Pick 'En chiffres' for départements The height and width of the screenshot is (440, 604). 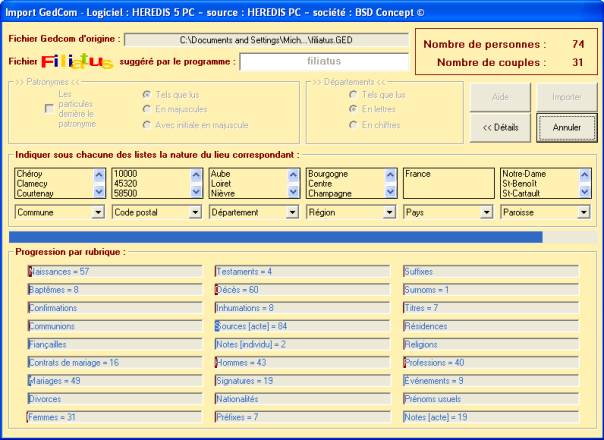353,125
